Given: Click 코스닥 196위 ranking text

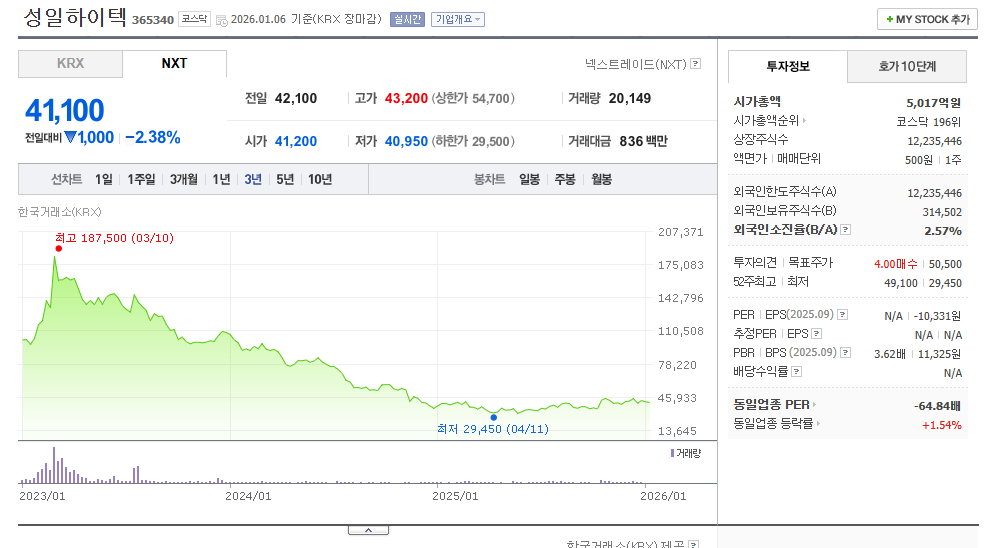Looking at the screenshot, I should pos(929,122).
